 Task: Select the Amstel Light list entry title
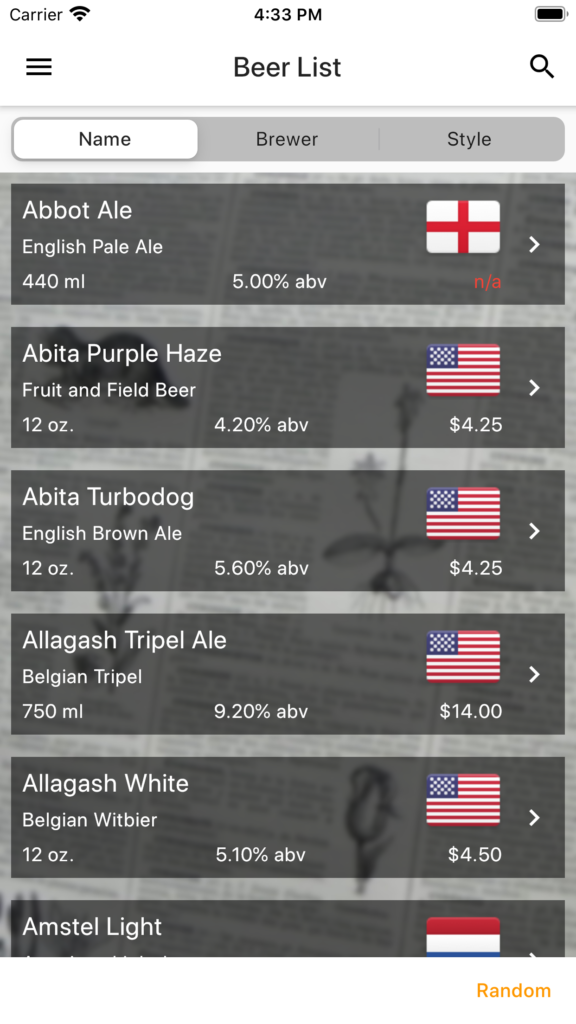92,927
